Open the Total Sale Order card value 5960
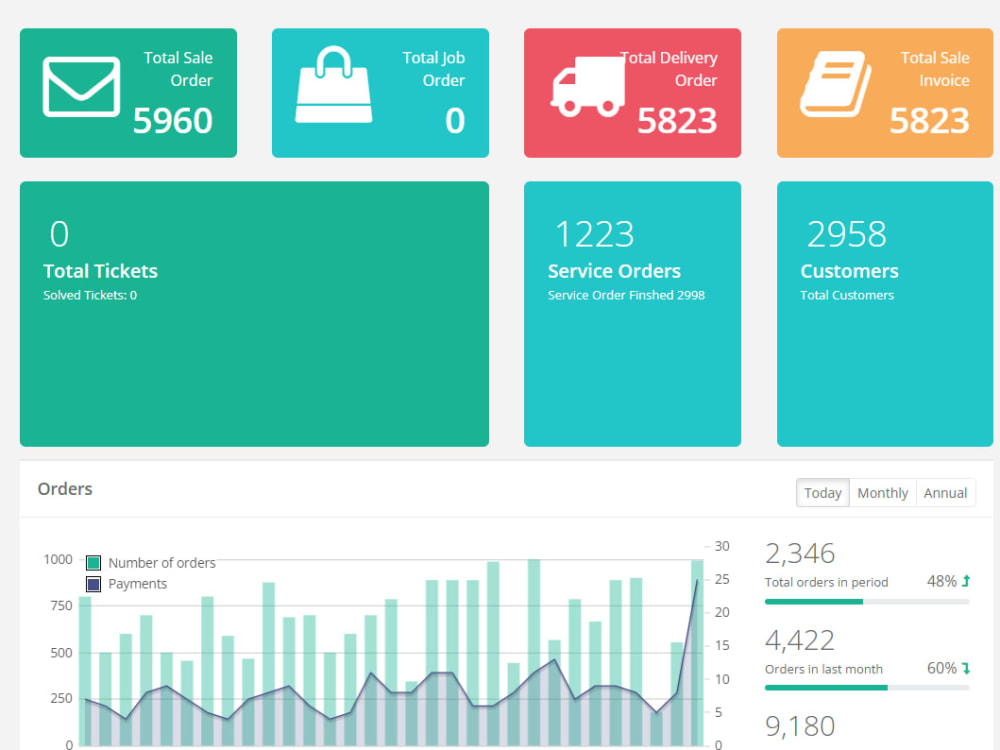This screenshot has width=1000, height=750. point(172,121)
